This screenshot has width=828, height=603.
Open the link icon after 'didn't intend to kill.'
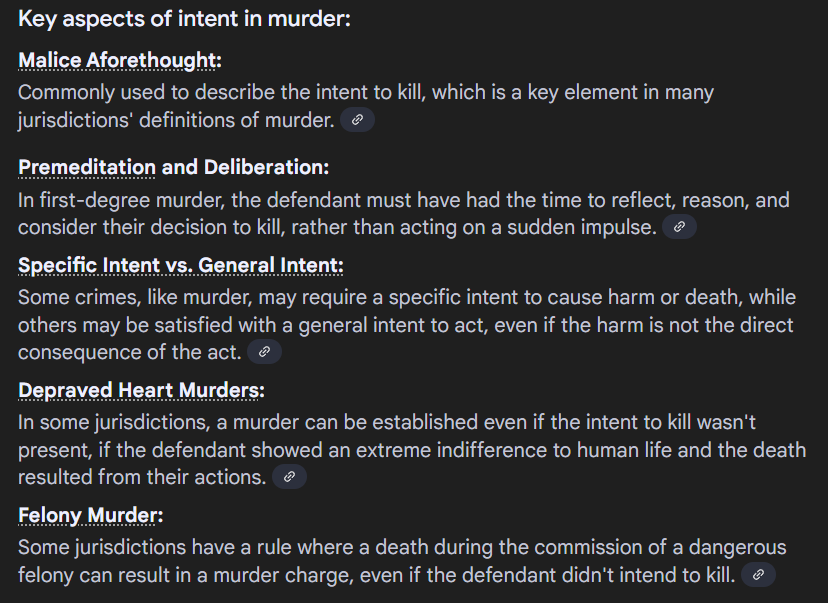point(758,574)
